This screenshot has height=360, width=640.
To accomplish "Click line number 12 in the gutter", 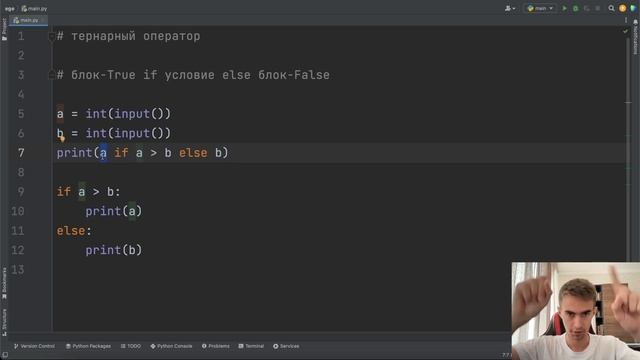I will click(x=18, y=250).
